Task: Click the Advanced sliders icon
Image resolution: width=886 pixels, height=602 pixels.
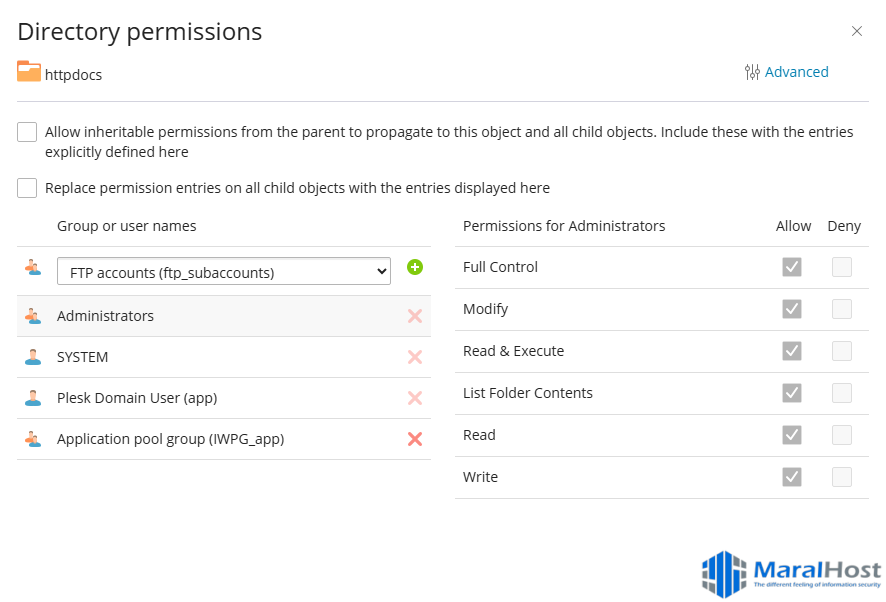Action: pyautogui.click(x=752, y=72)
